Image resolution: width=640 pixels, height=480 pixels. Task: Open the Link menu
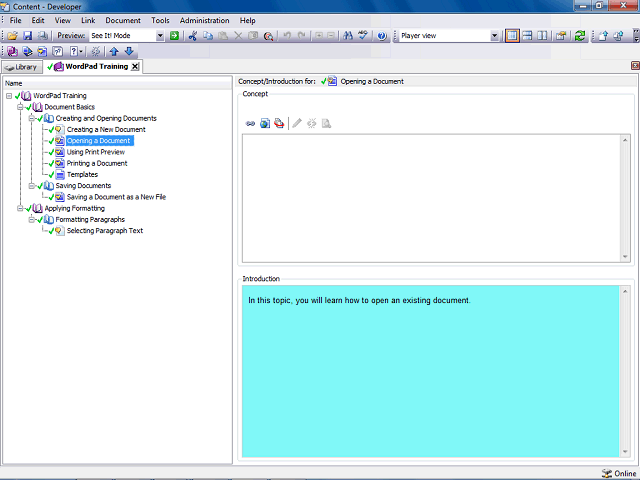(88, 20)
